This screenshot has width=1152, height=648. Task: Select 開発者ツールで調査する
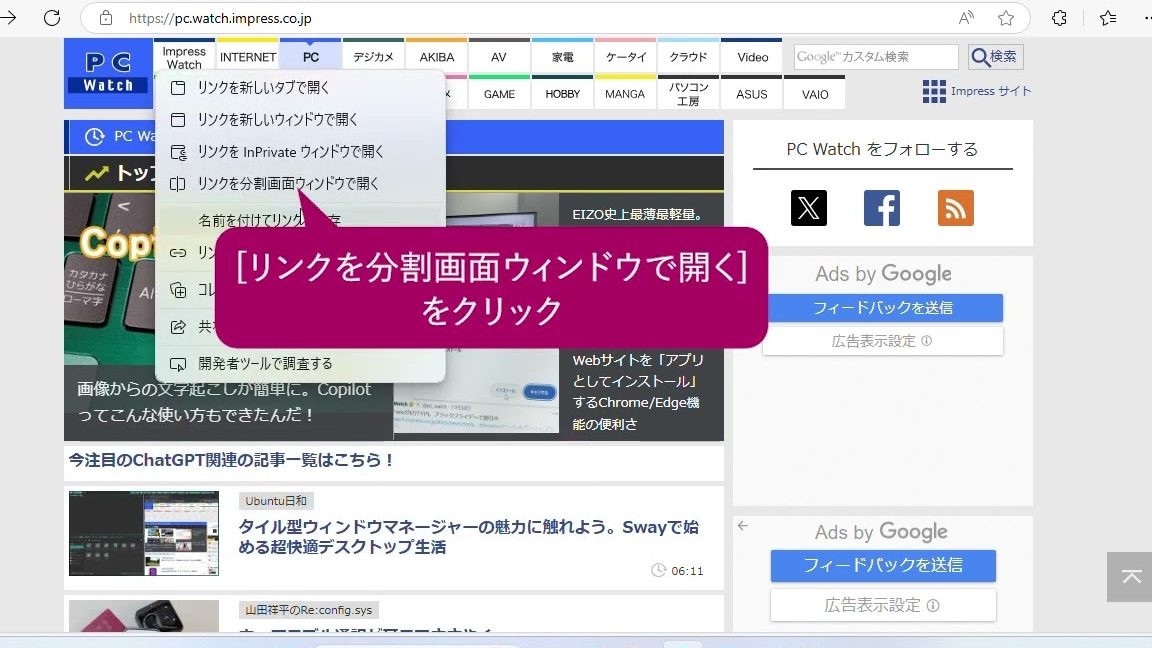[x=300, y=364]
